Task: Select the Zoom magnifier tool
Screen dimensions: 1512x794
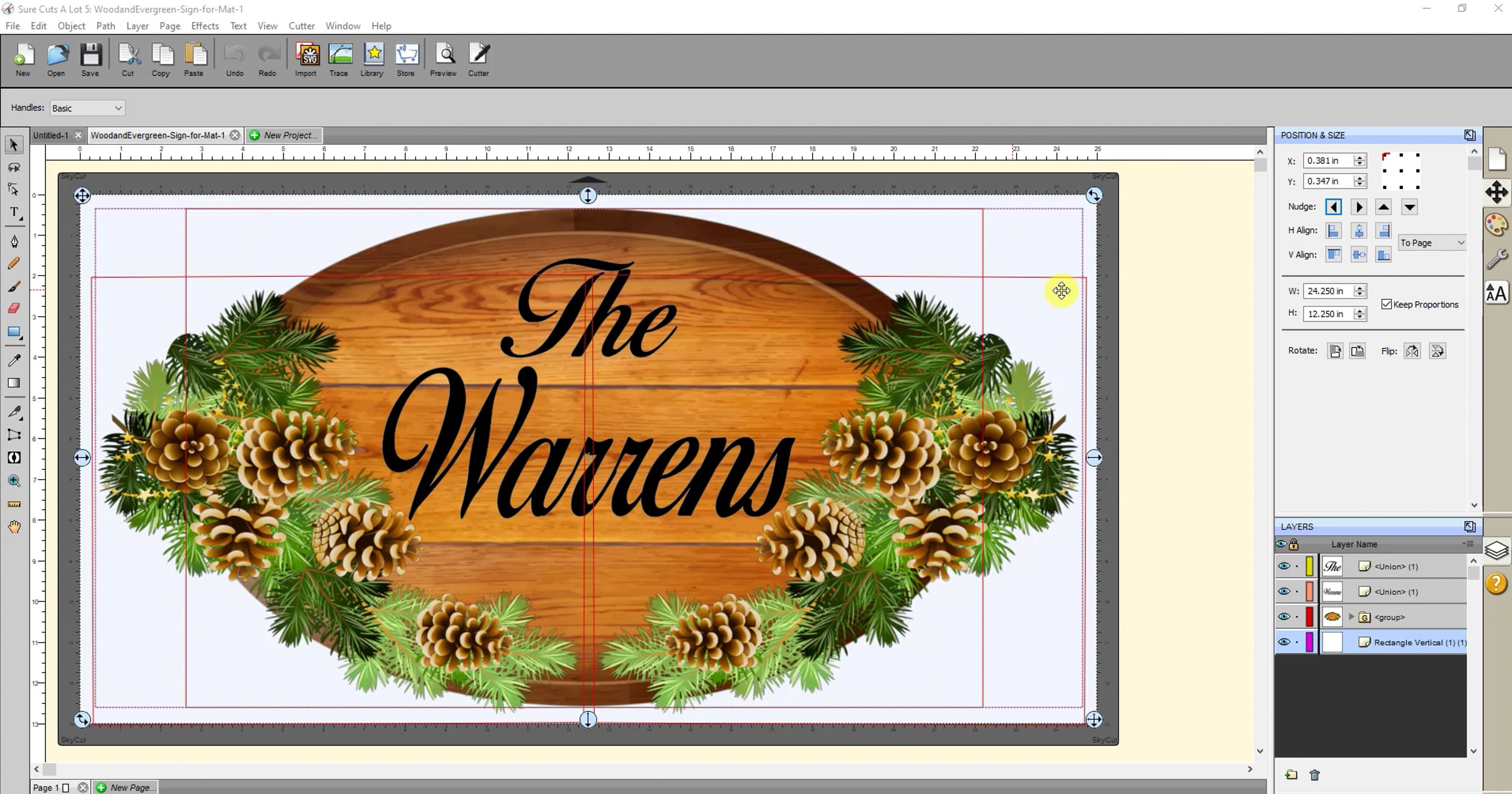Action: [x=14, y=481]
